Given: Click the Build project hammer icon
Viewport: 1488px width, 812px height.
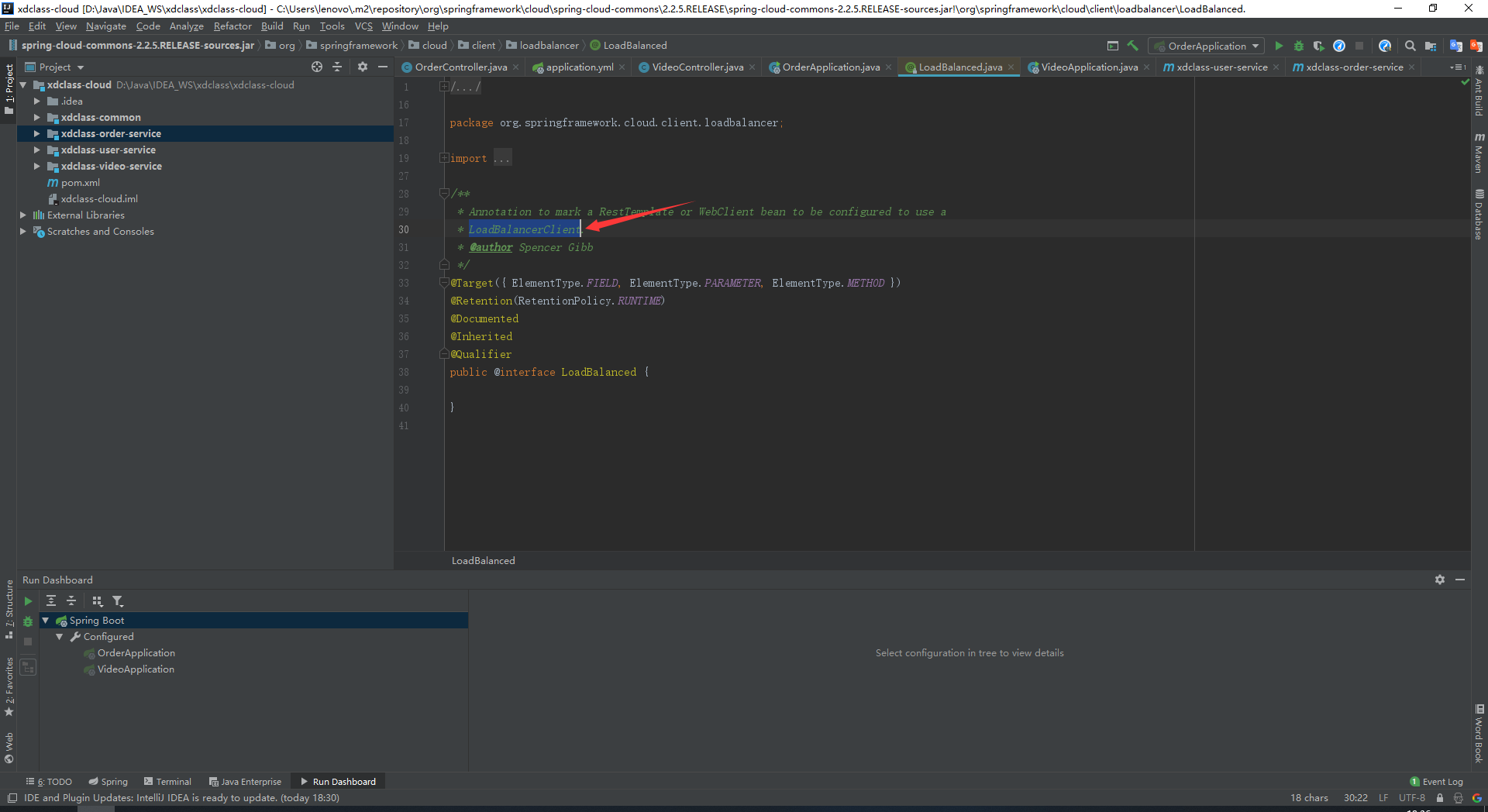Looking at the screenshot, I should [x=1133, y=46].
